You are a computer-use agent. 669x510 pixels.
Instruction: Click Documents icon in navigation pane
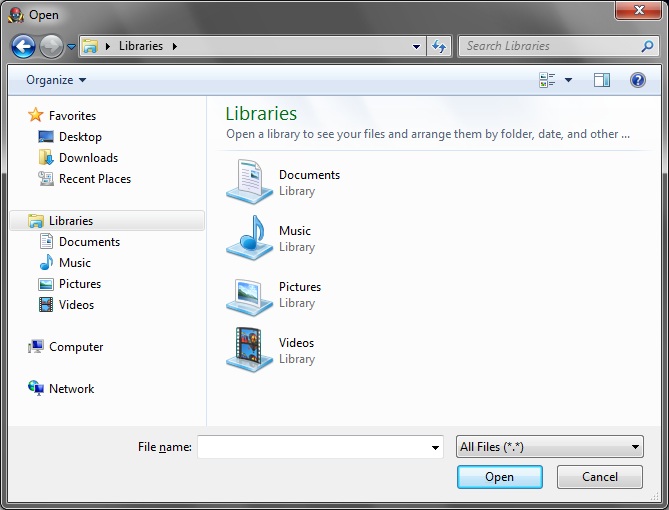[x=46, y=241]
